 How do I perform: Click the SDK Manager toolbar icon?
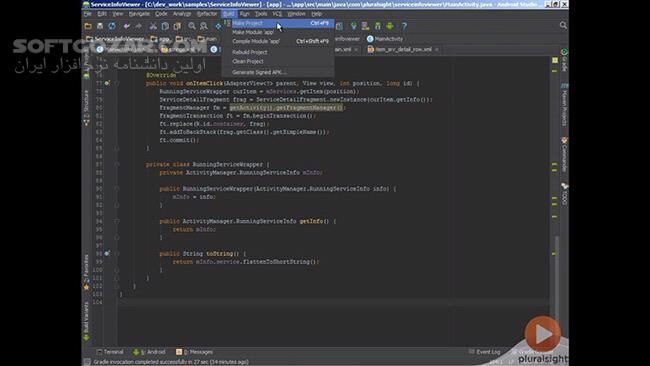tap(378, 26)
